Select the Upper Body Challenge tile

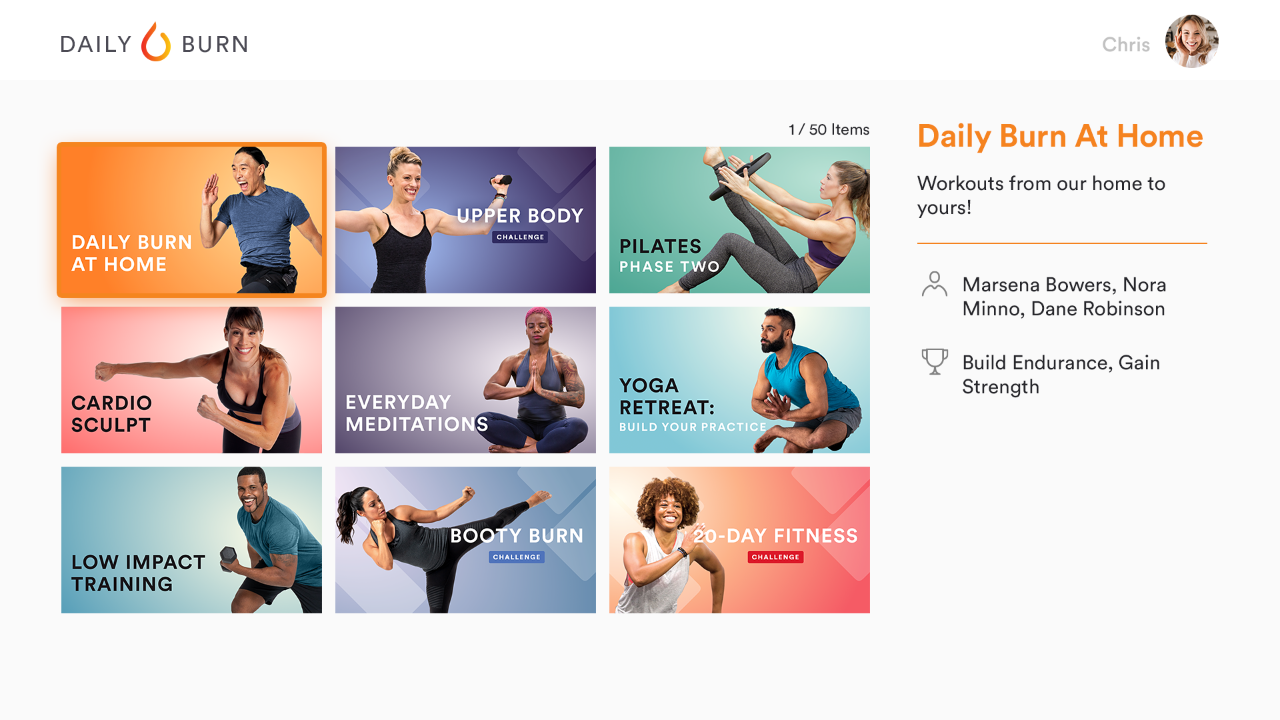click(465, 220)
